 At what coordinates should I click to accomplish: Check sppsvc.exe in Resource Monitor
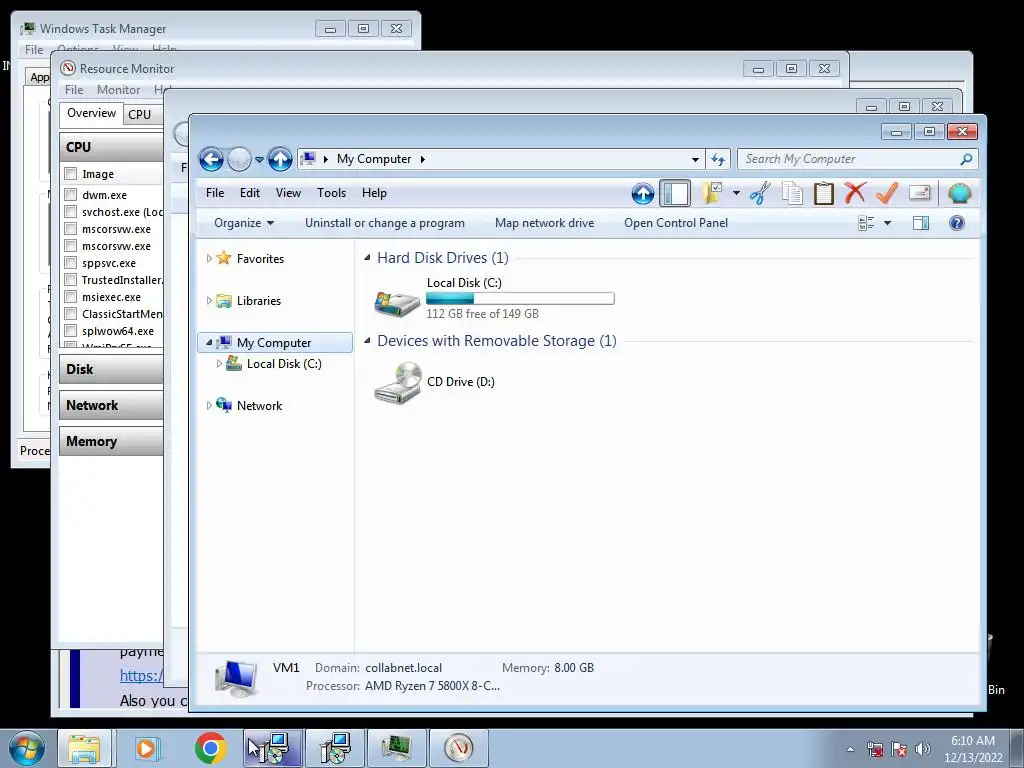tap(71, 263)
